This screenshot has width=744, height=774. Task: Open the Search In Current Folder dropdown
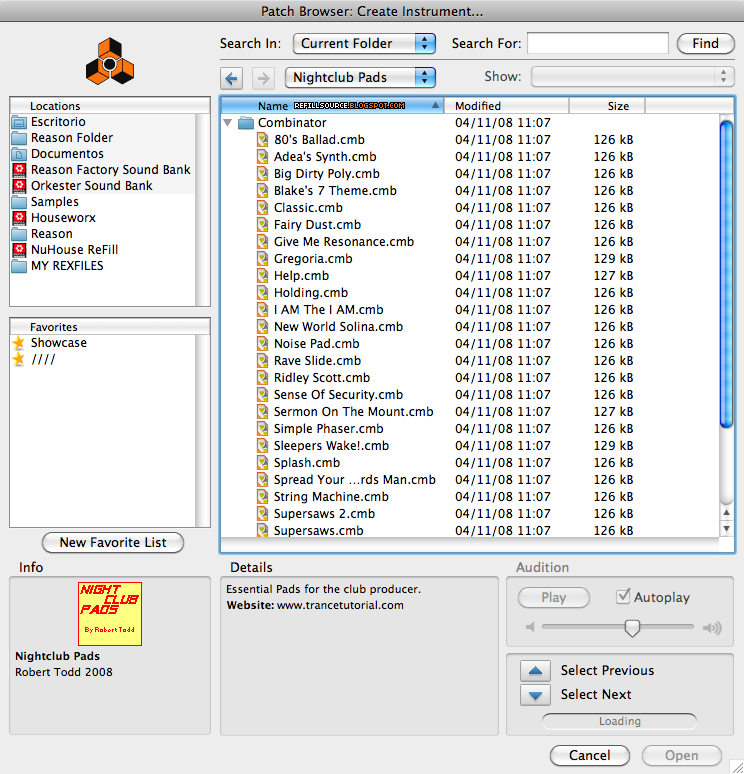point(364,43)
